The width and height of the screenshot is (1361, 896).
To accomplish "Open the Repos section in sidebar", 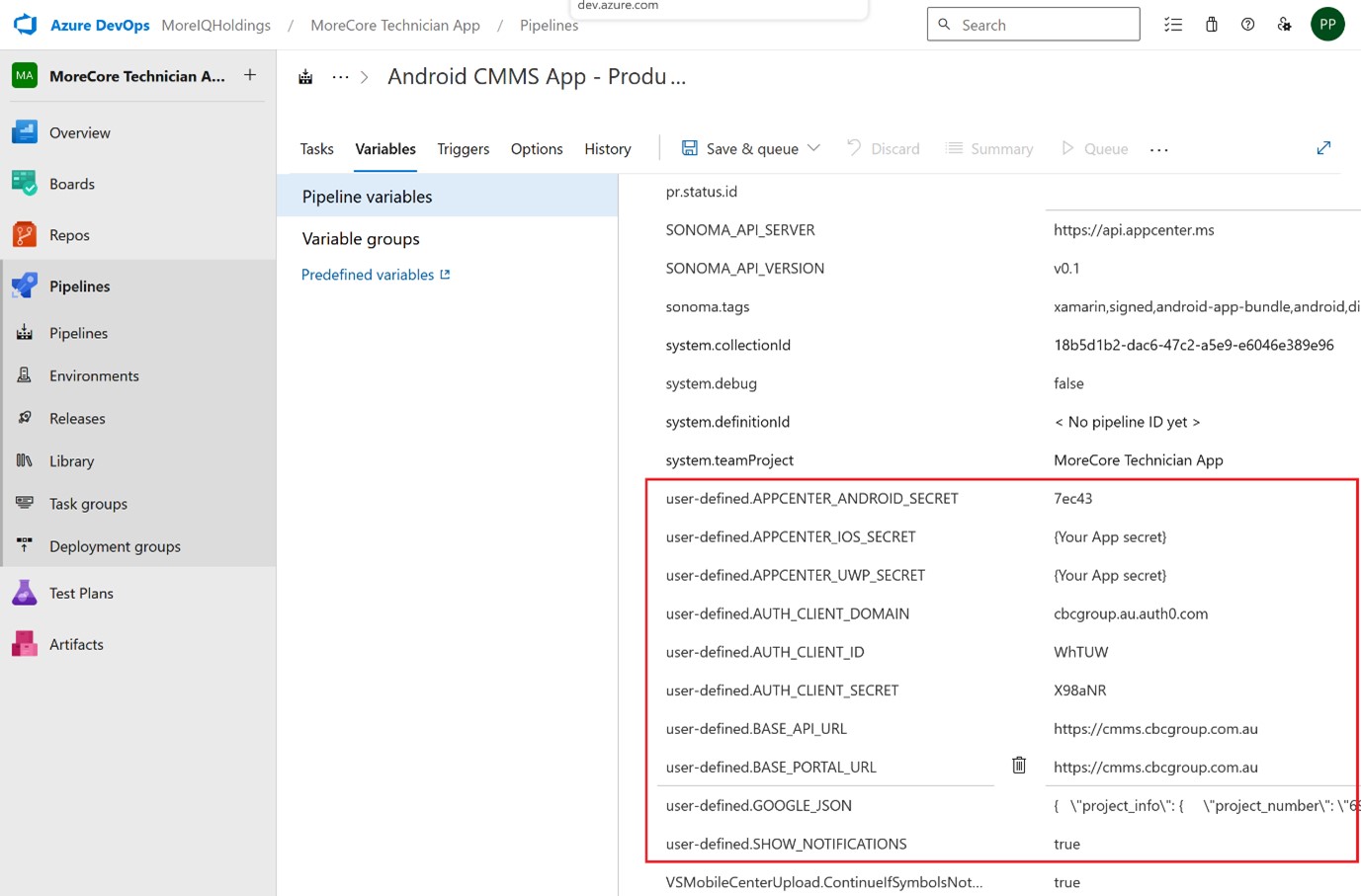I will (69, 235).
